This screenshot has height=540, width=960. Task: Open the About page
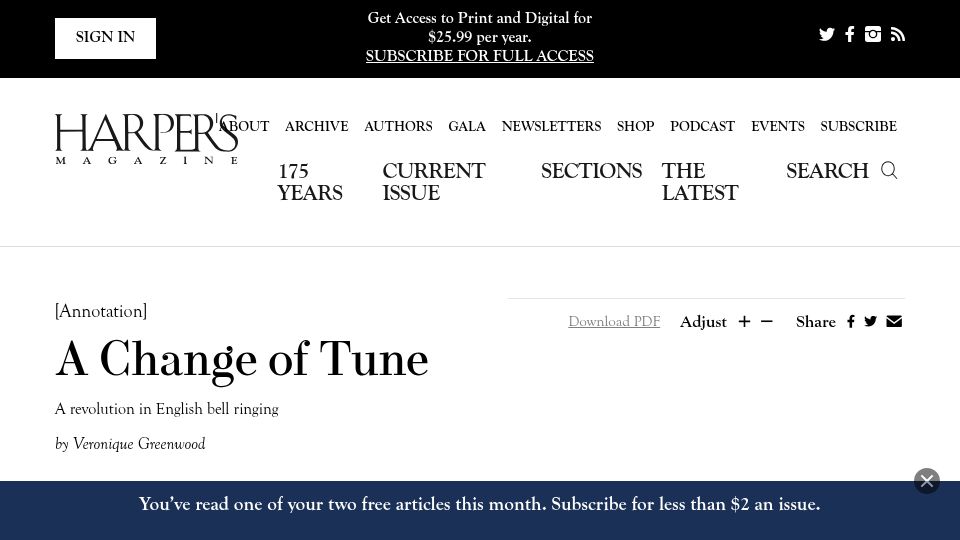(x=244, y=126)
